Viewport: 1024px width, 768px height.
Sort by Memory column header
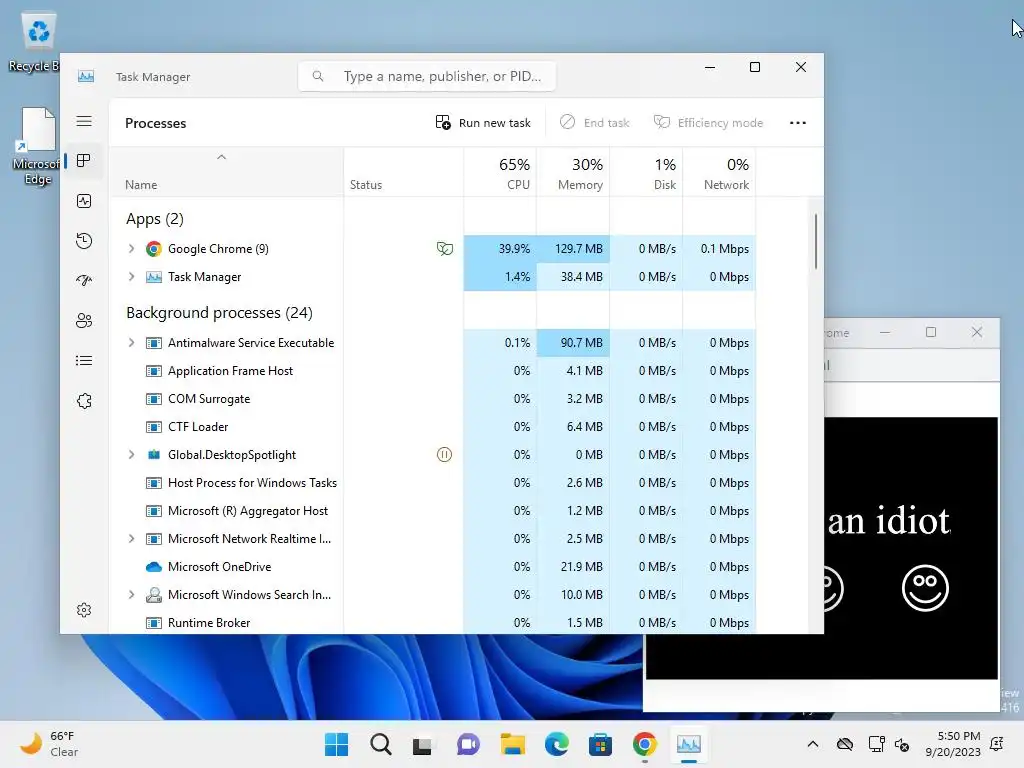(573, 173)
